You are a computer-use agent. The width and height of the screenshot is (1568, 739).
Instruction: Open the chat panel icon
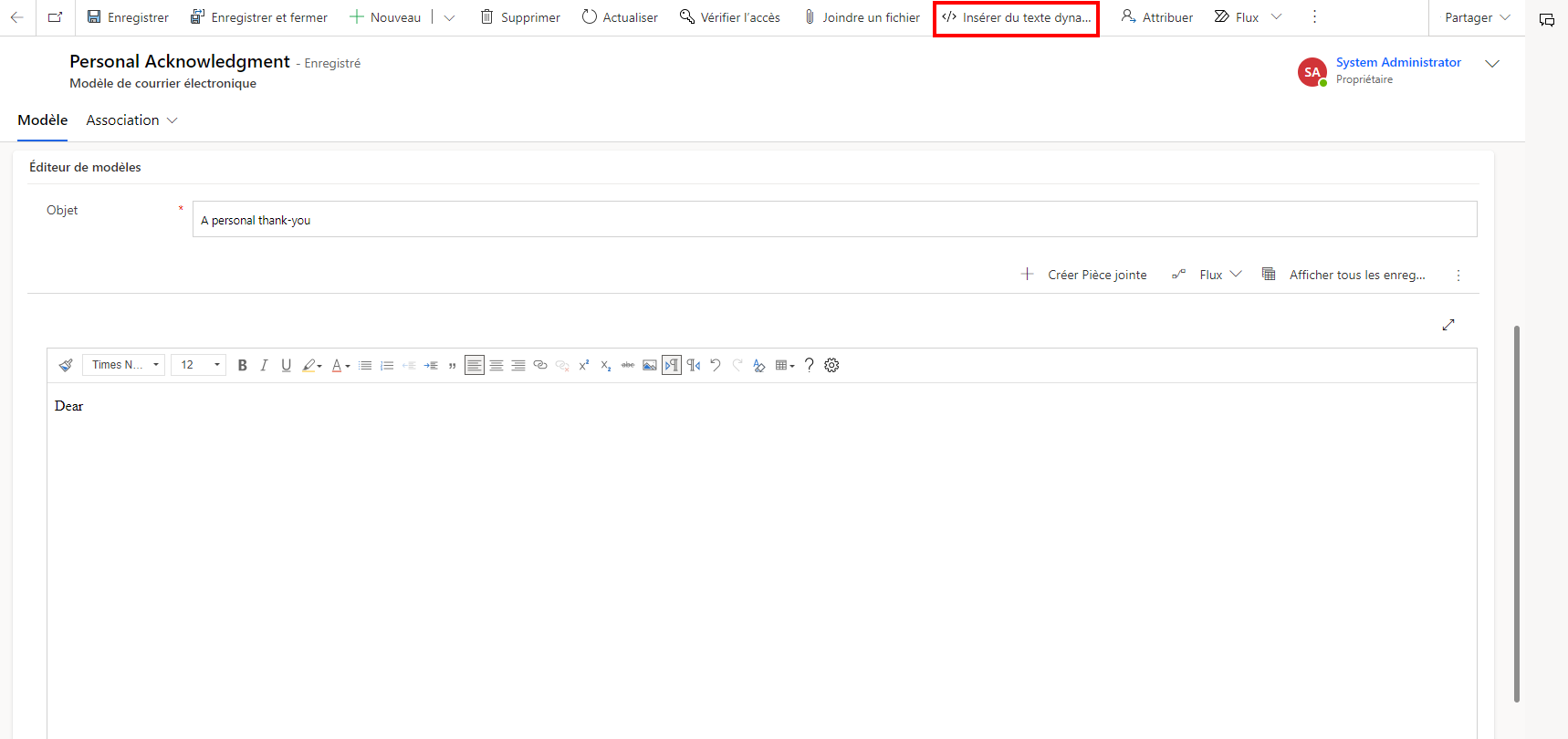pos(1547,19)
